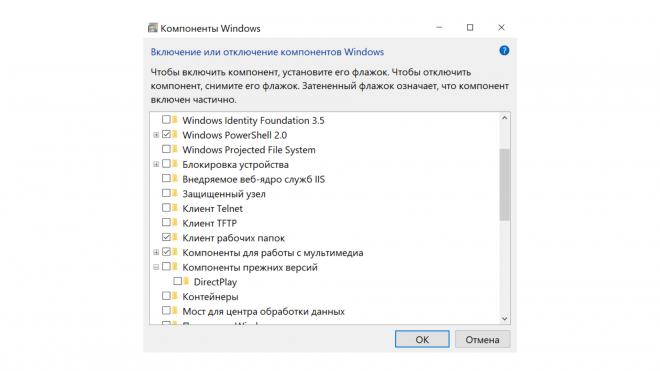
Task: Enable the DirectPlay checkbox
Action: pyautogui.click(x=178, y=281)
